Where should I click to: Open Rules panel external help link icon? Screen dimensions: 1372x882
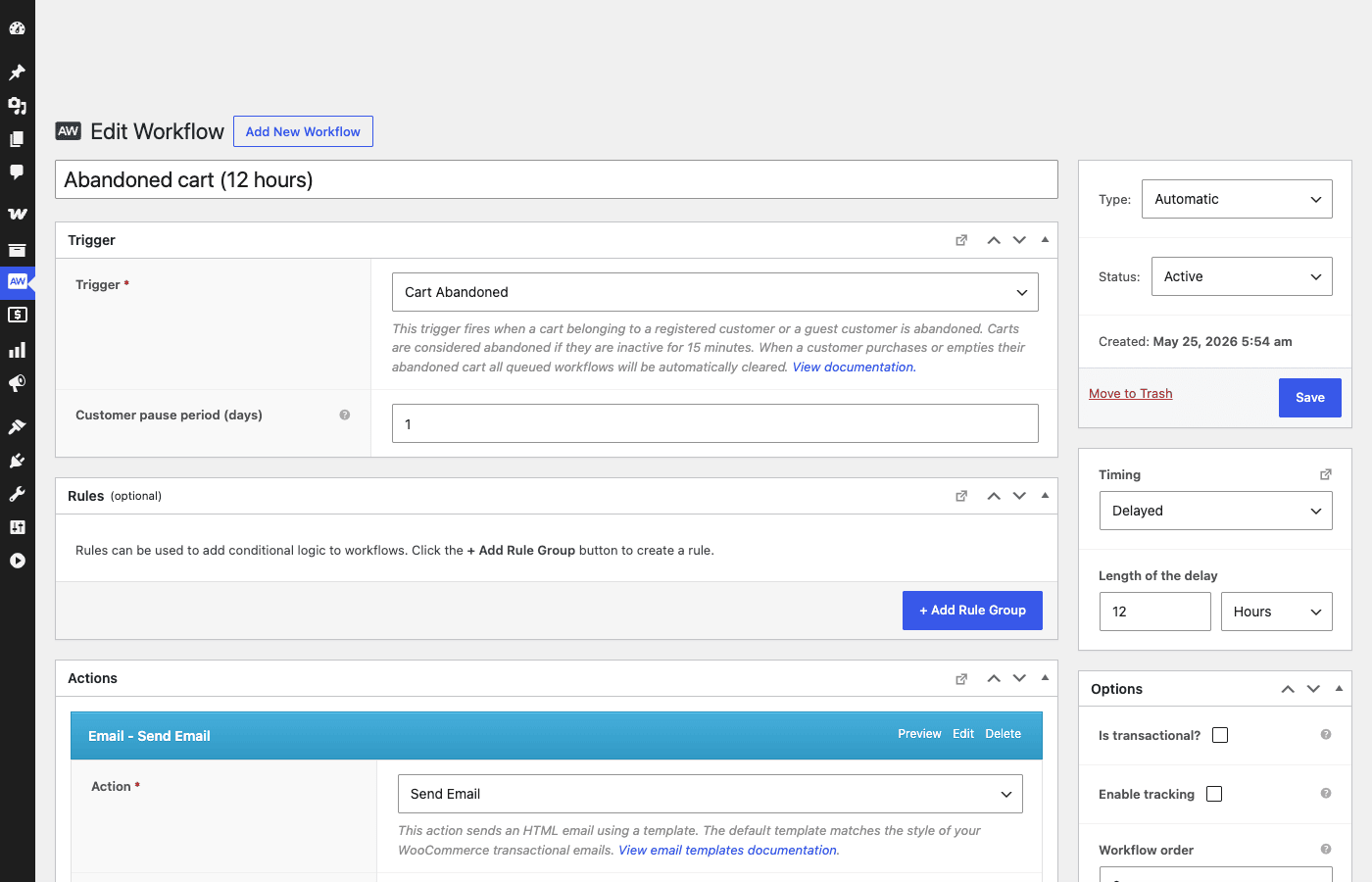(961, 496)
